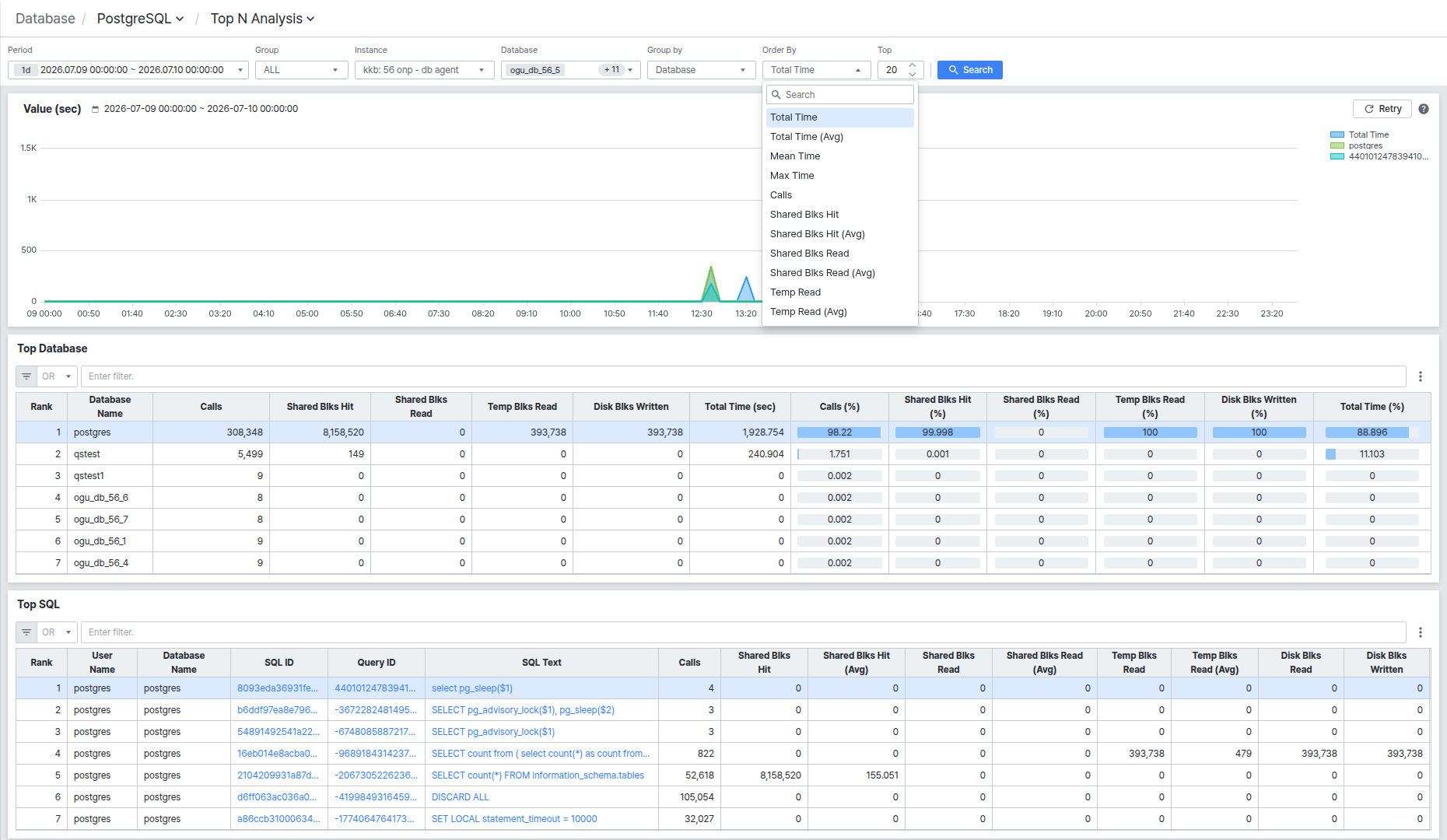Toggle the 440101247839410 legend series
Viewport: 1447px width, 840px height.
pos(1379,156)
